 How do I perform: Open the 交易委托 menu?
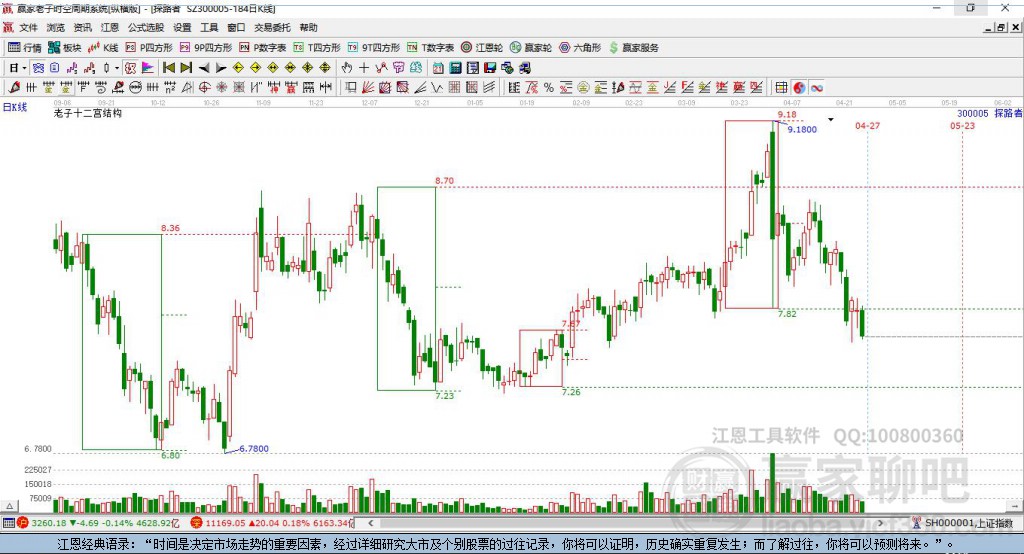(272, 27)
